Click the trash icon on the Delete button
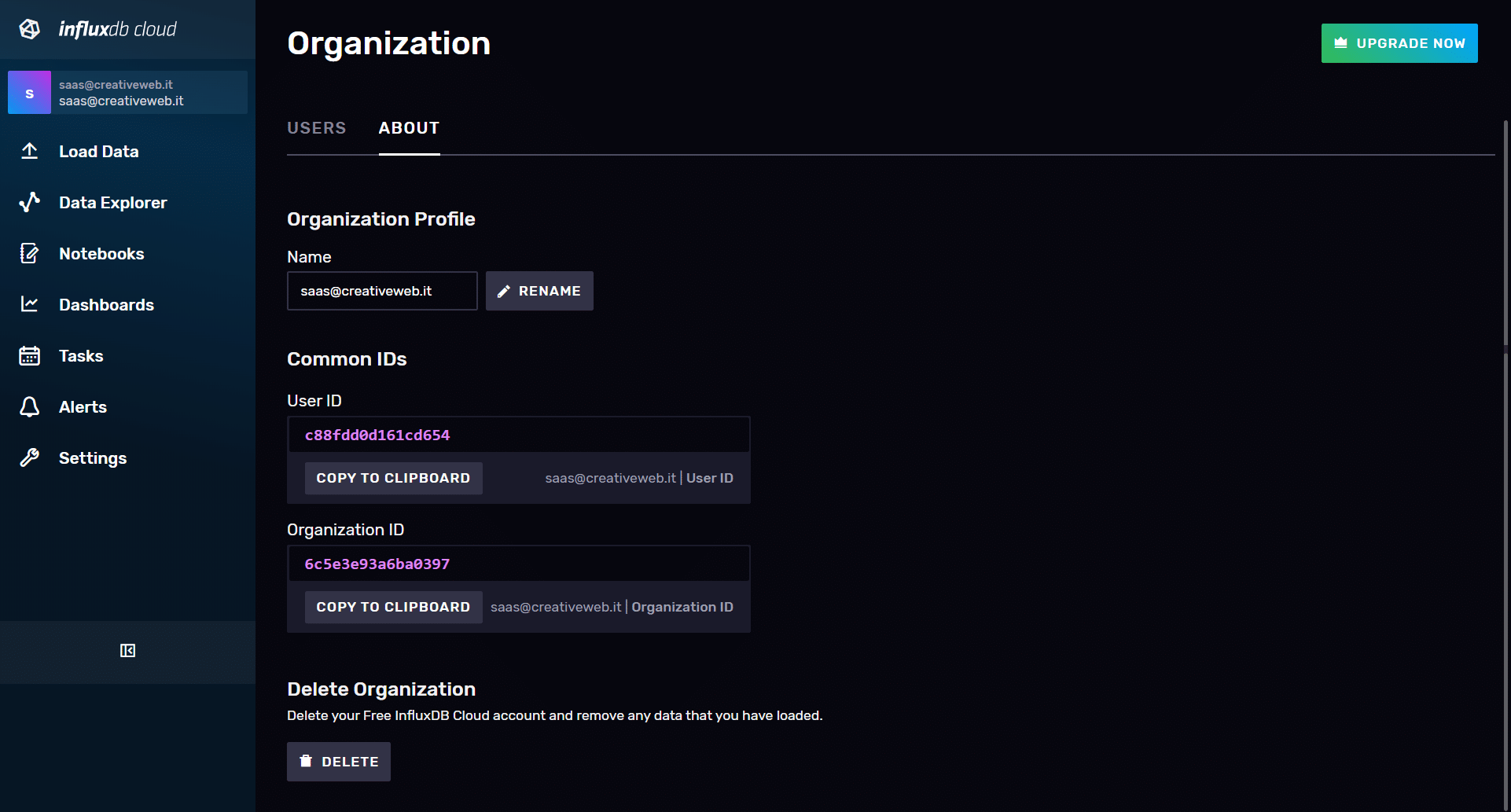The width and height of the screenshot is (1511, 812). point(306,761)
